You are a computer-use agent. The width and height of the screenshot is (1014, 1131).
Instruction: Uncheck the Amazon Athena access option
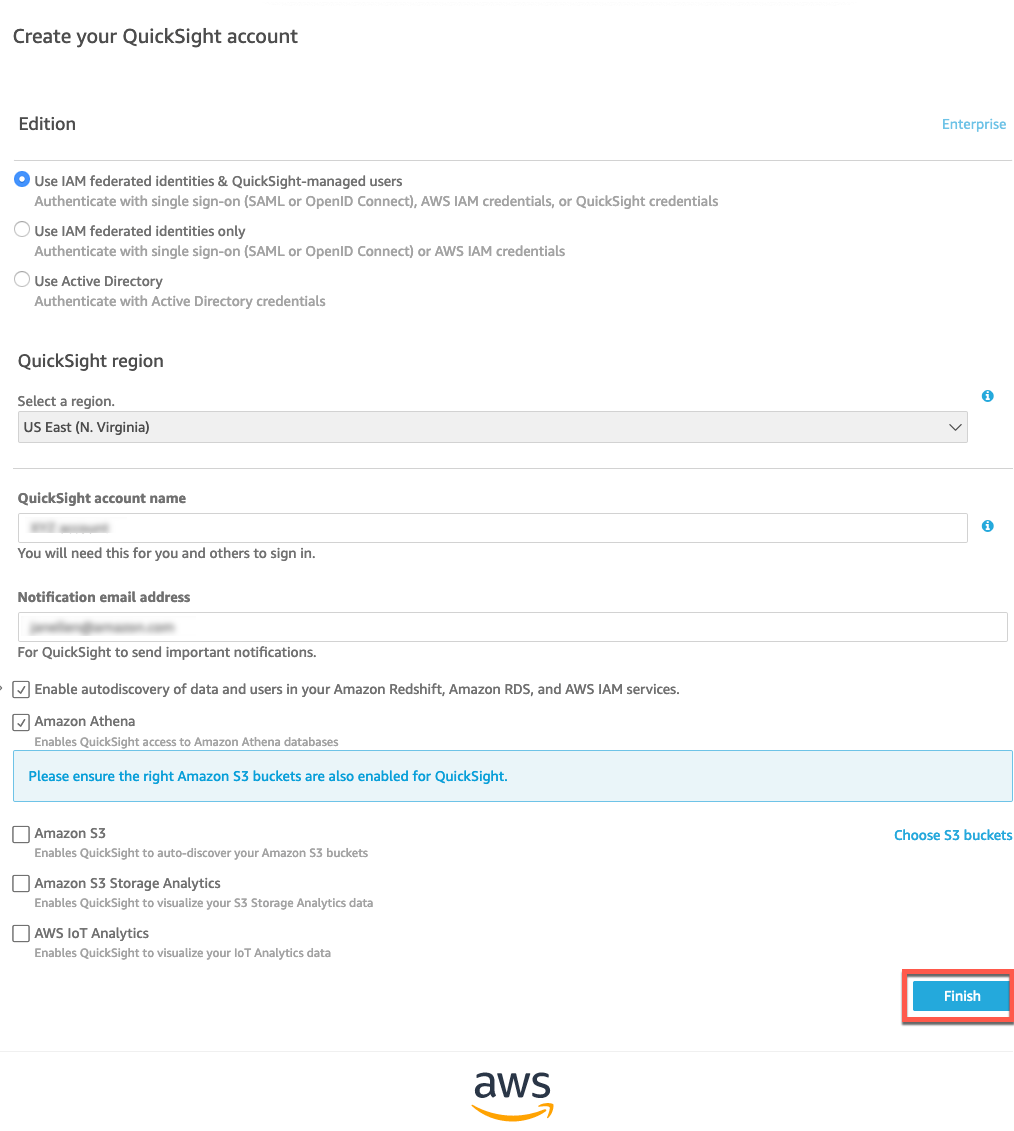click(x=21, y=721)
